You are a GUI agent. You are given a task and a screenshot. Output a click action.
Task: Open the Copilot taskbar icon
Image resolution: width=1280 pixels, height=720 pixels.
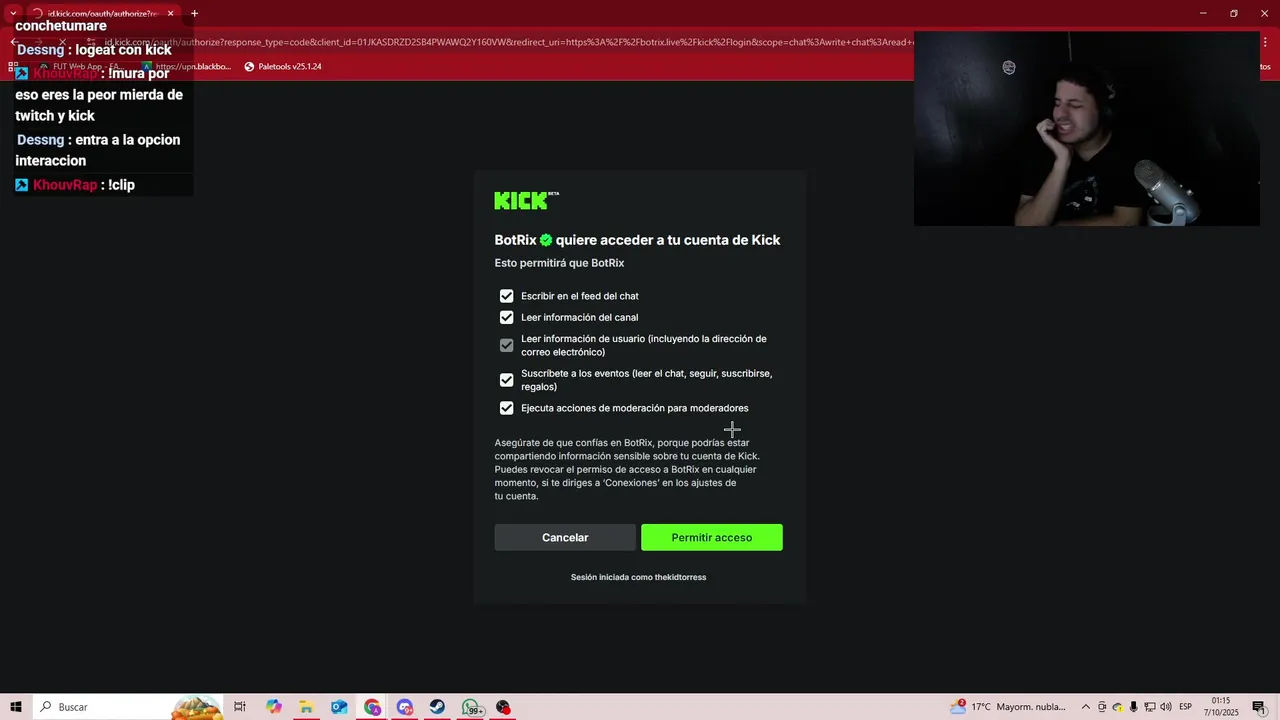[273, 707]
